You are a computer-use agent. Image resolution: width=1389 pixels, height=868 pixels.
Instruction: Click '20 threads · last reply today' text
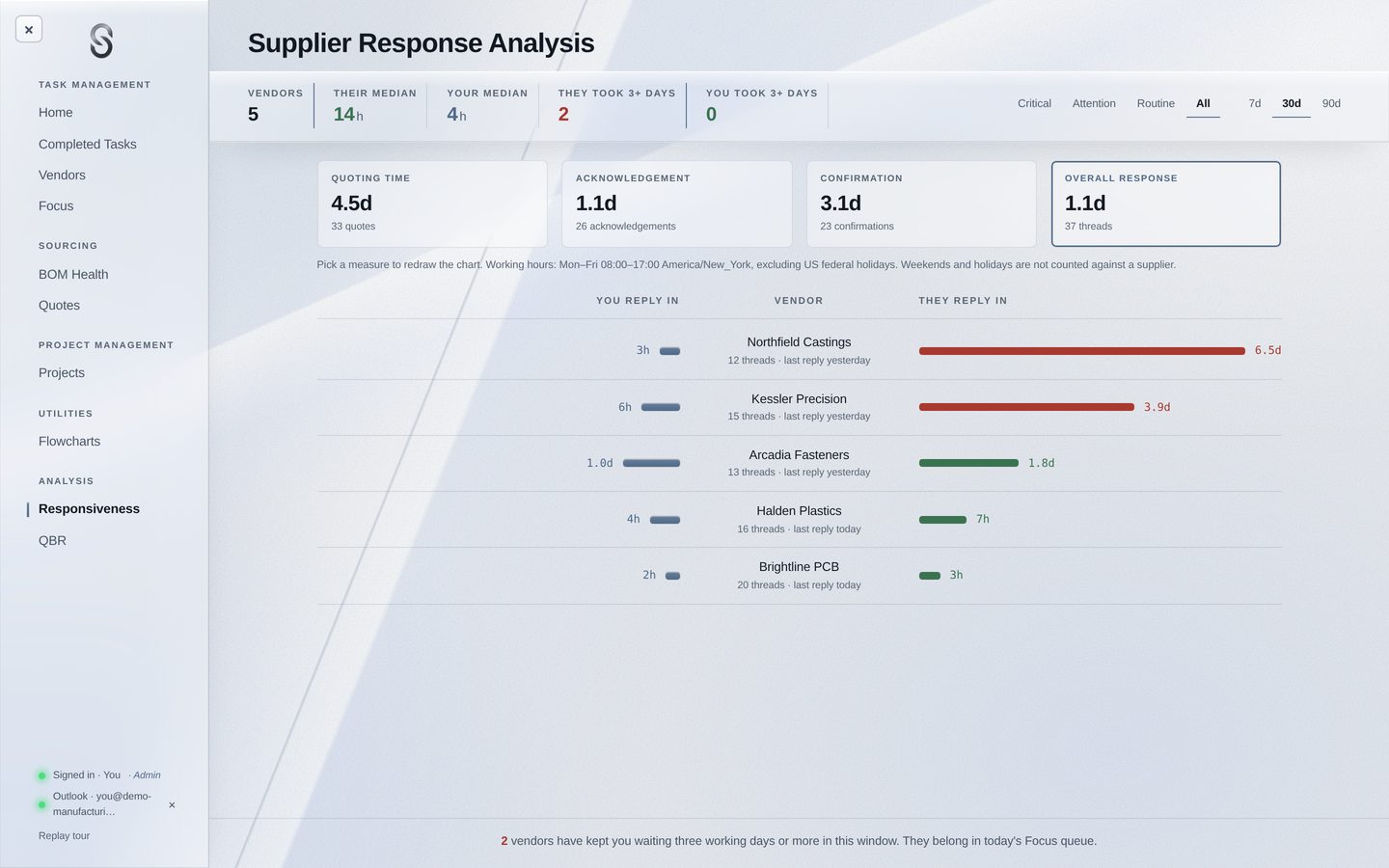799,584
